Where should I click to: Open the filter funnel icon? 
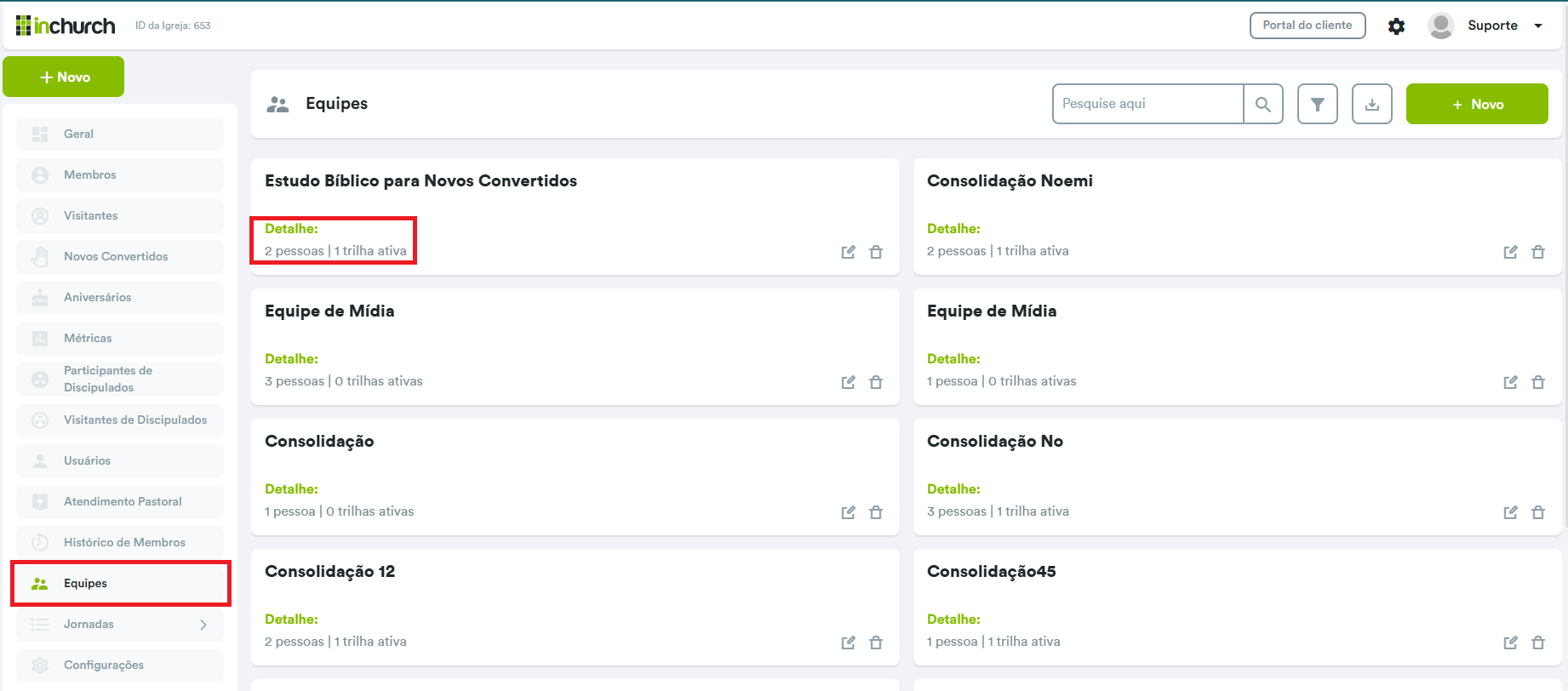1317,104
